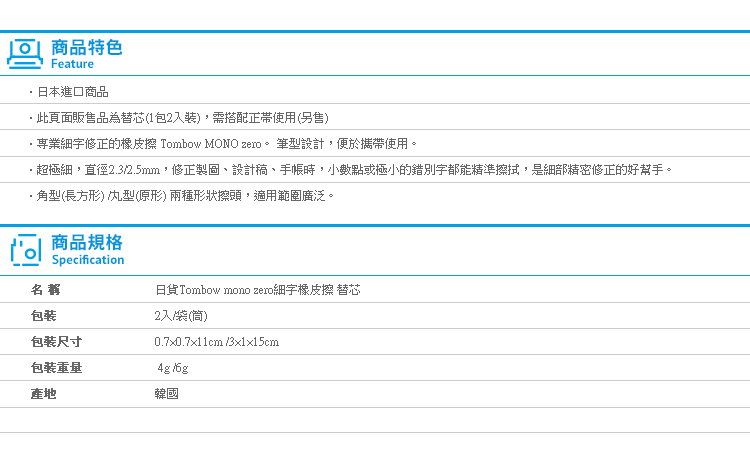Click the line about 替芯 1包2入裝
750x453 pixels.
[x=179, y=118]
